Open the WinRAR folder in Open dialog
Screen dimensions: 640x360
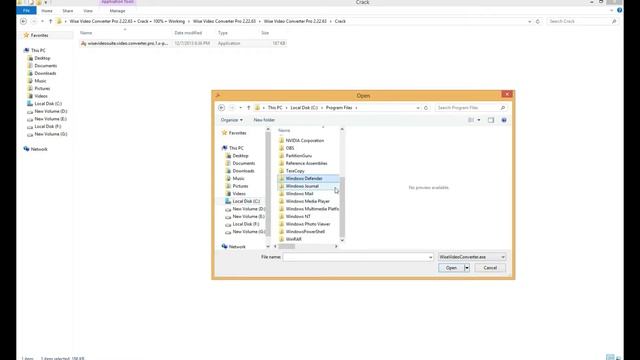[293, 239]
